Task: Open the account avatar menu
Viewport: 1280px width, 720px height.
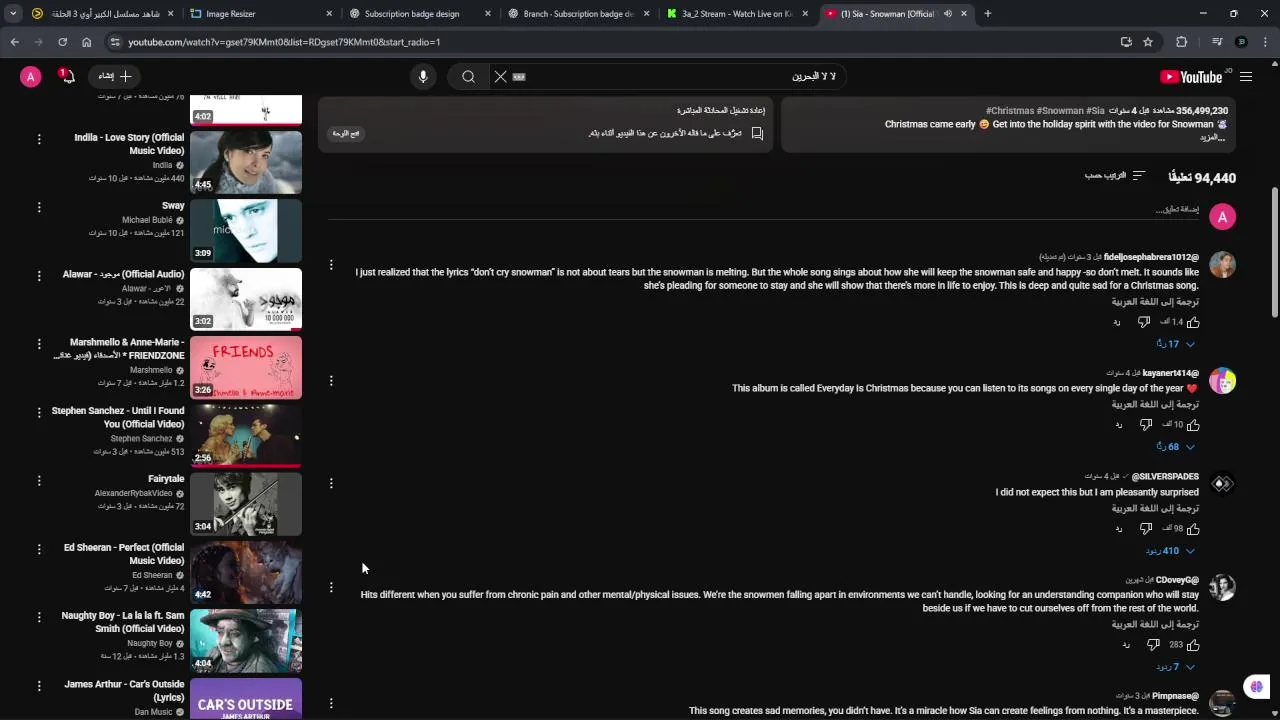Action: click(x=31, y=77)
